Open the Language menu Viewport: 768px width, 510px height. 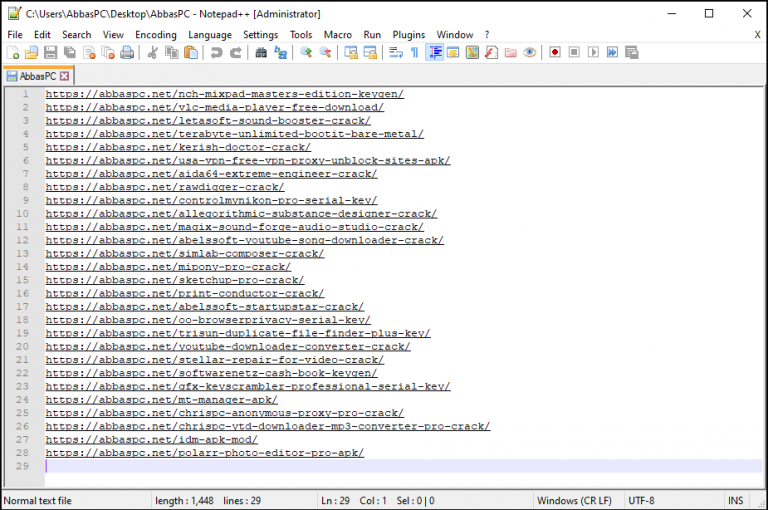[210, 35]
